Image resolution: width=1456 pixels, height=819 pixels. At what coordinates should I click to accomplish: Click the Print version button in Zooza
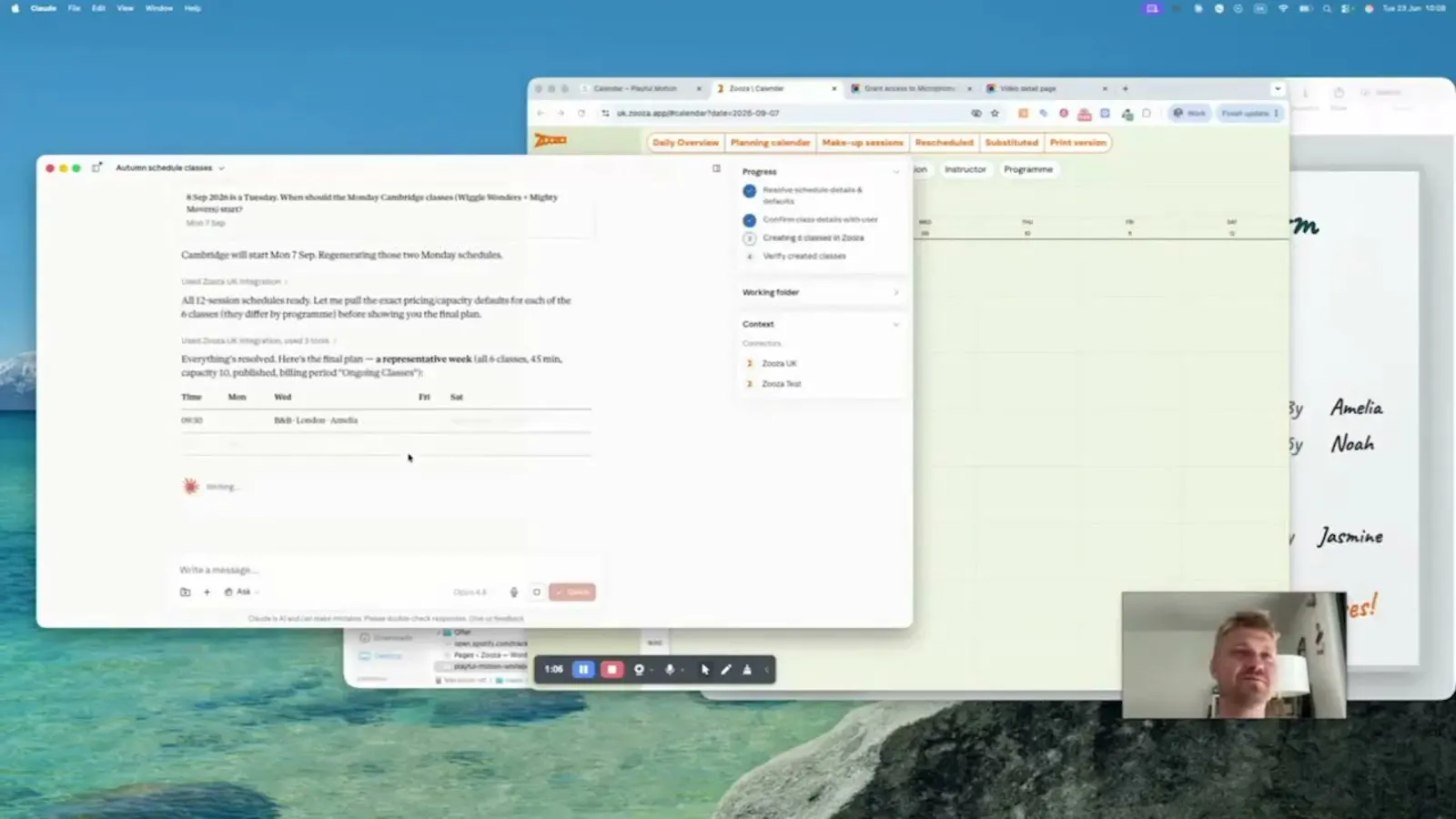tap(1077, 142)
